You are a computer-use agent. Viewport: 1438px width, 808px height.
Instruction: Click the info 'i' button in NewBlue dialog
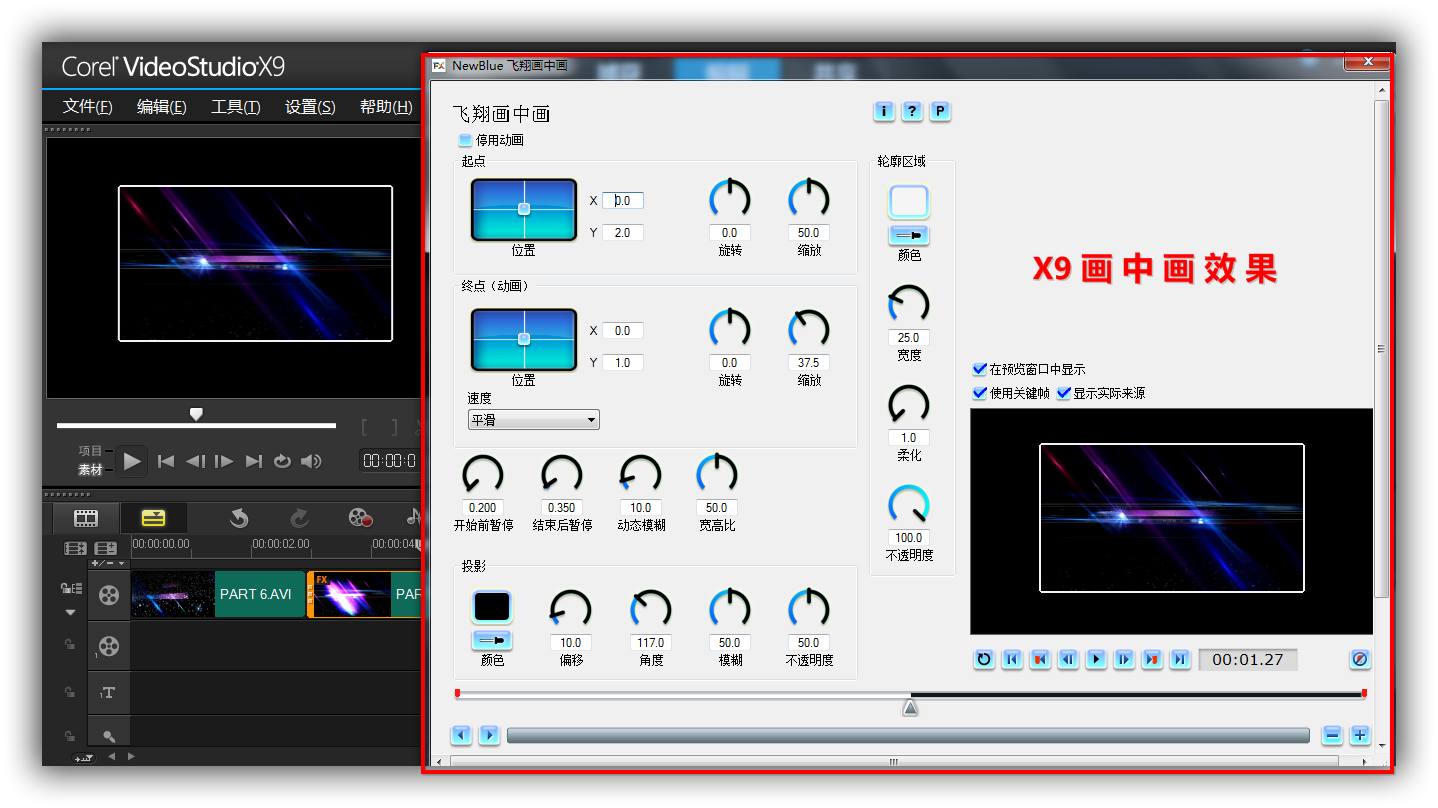(x=884, y=111)
